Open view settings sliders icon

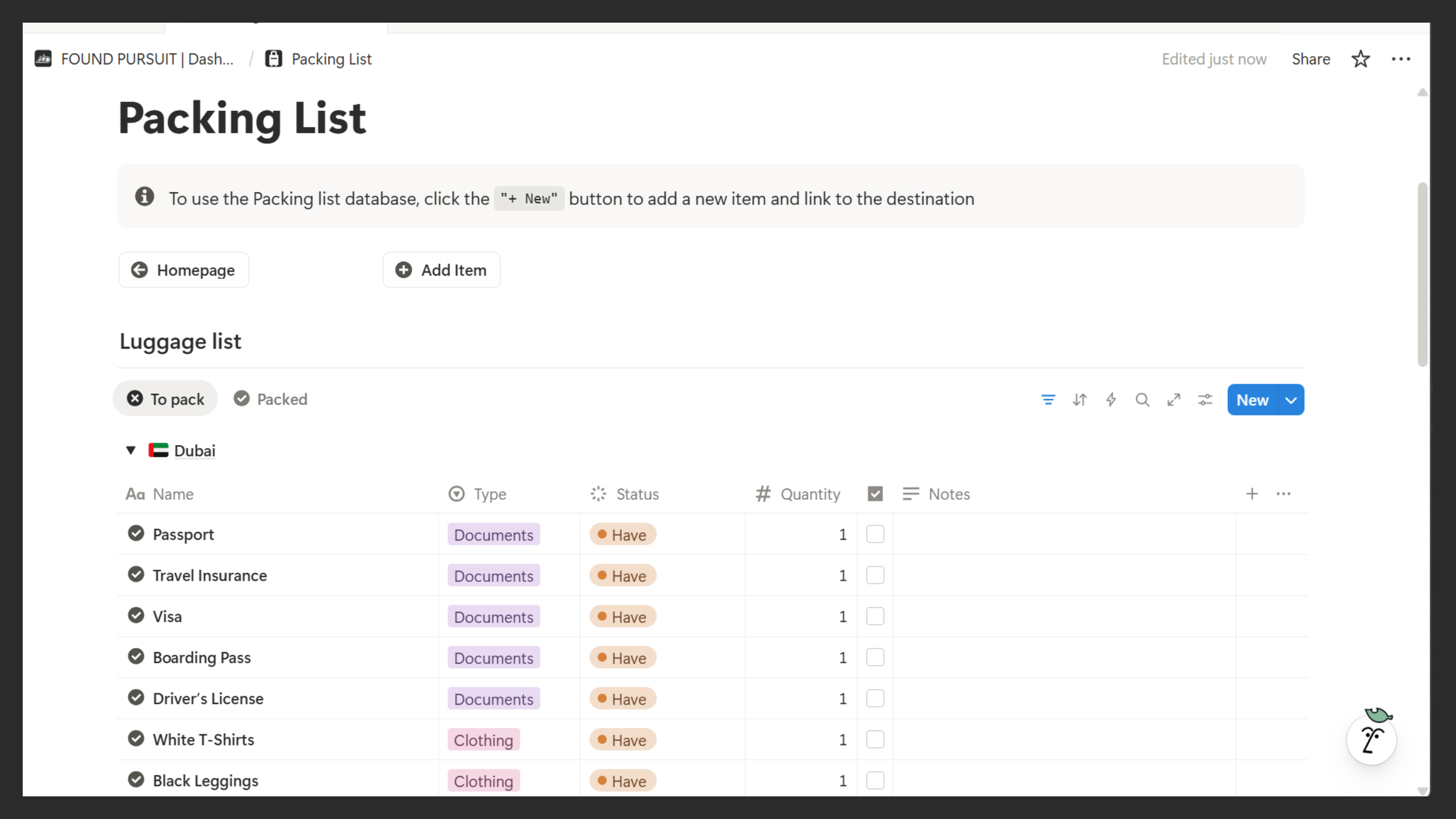(x=1205, y=400)
